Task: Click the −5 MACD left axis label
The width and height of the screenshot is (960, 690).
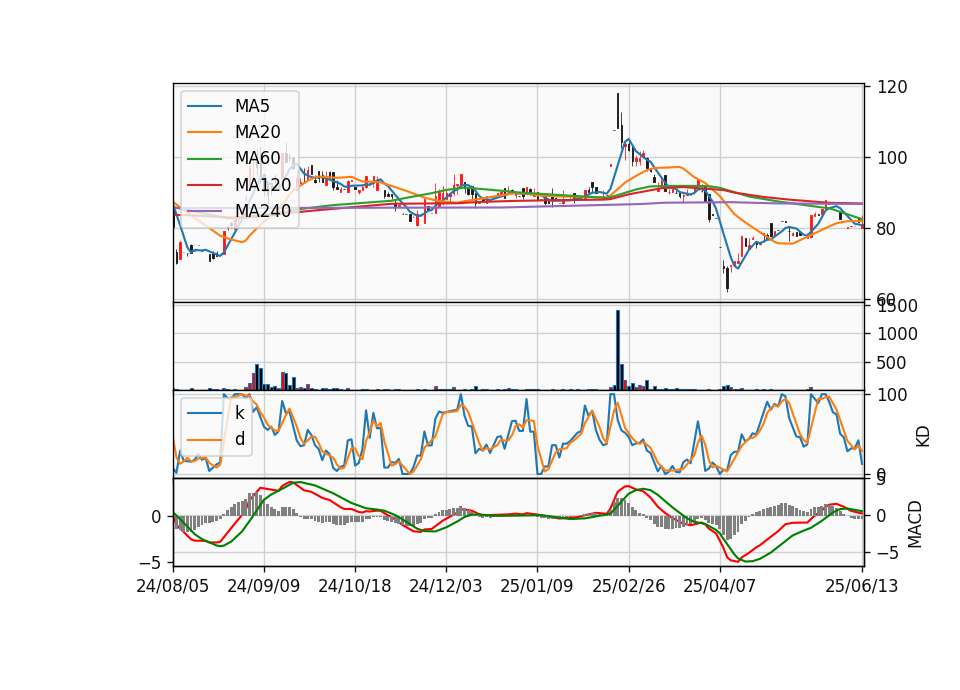Action: click(149, 562)
